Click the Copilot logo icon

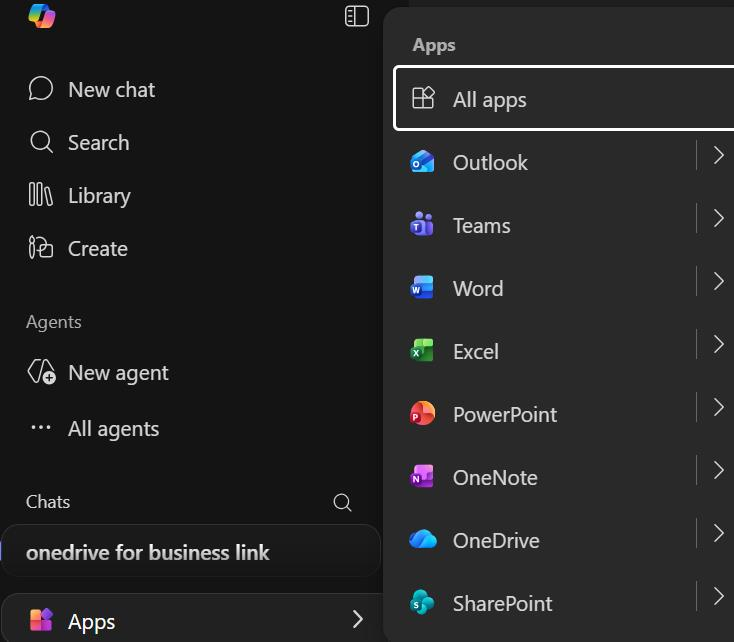tap(42, 15)
